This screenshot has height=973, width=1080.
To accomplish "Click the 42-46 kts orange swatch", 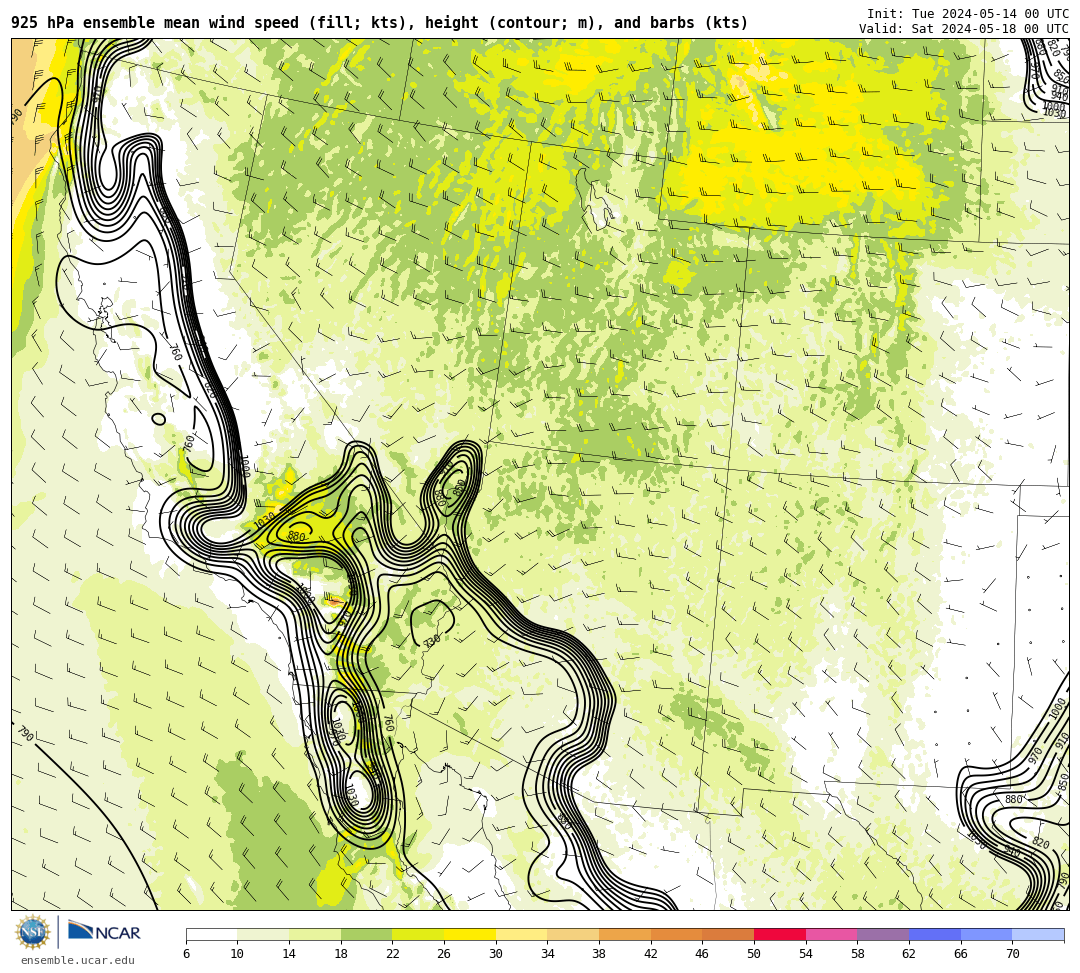I will 676,934.
